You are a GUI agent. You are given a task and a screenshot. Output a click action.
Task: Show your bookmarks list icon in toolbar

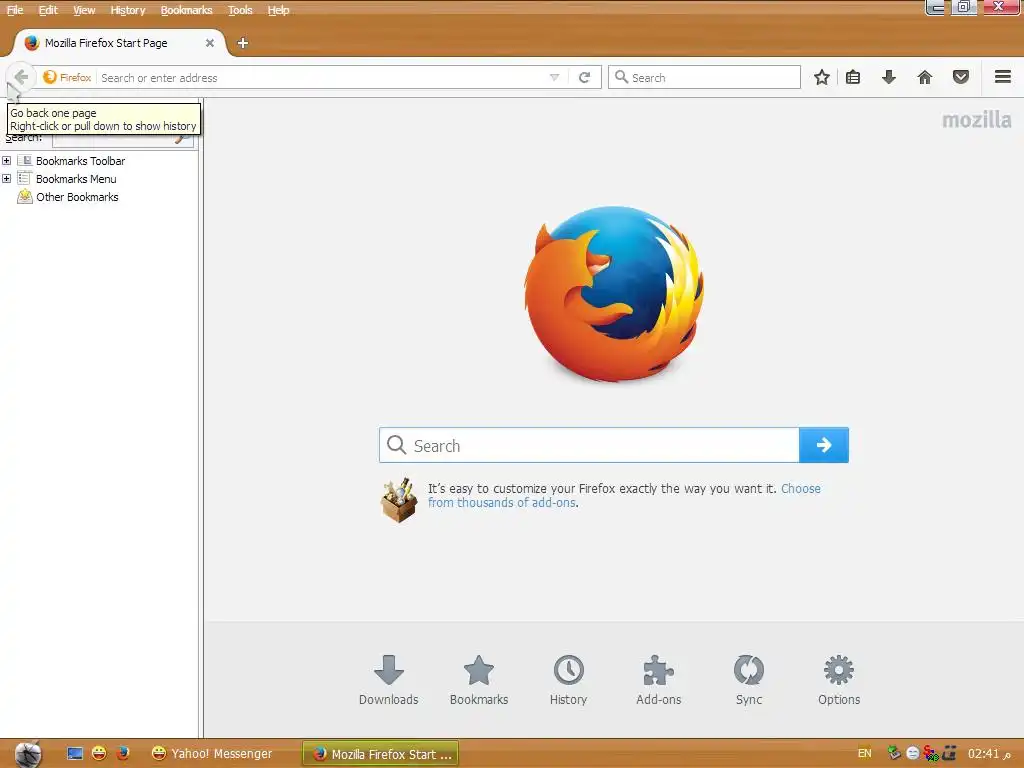(x=853, y=77)
